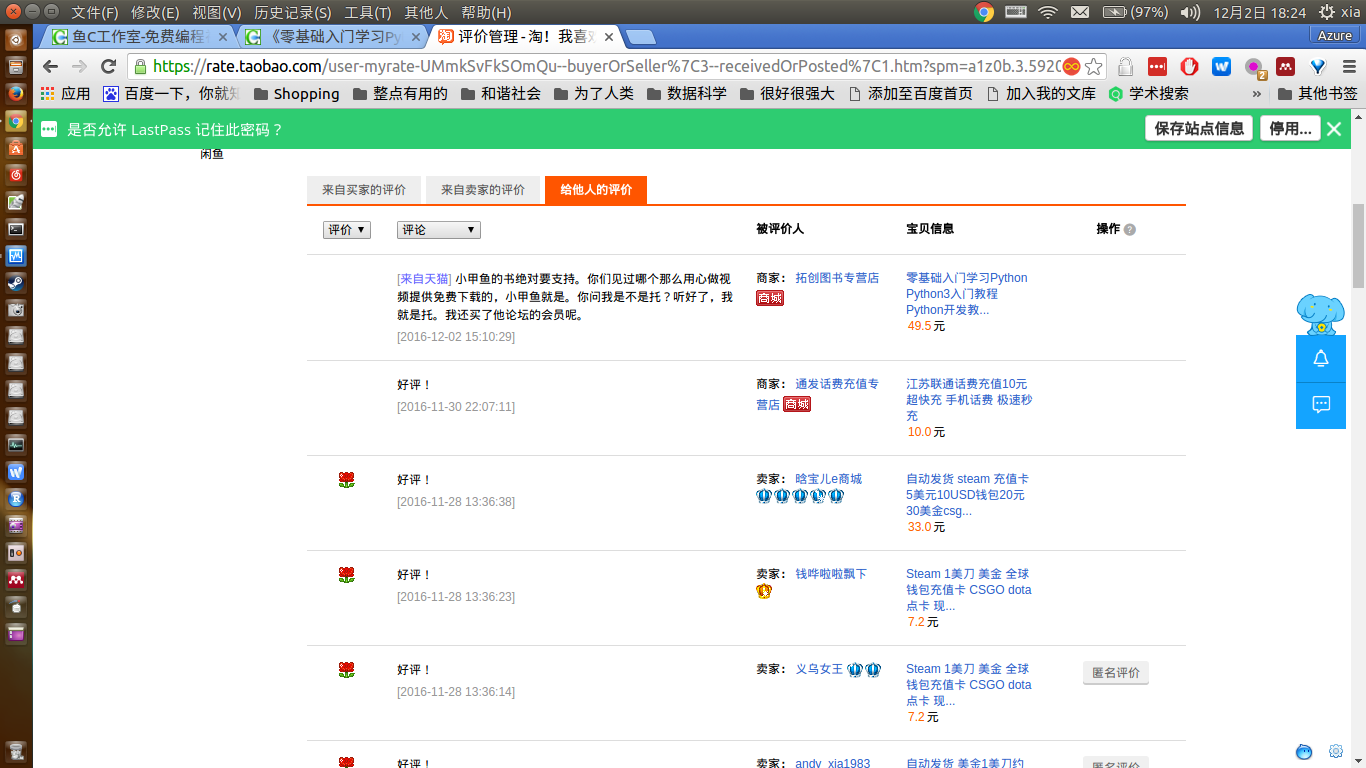
Task: Open the AdBlock red hand extension
Action: coord(1189,67)
